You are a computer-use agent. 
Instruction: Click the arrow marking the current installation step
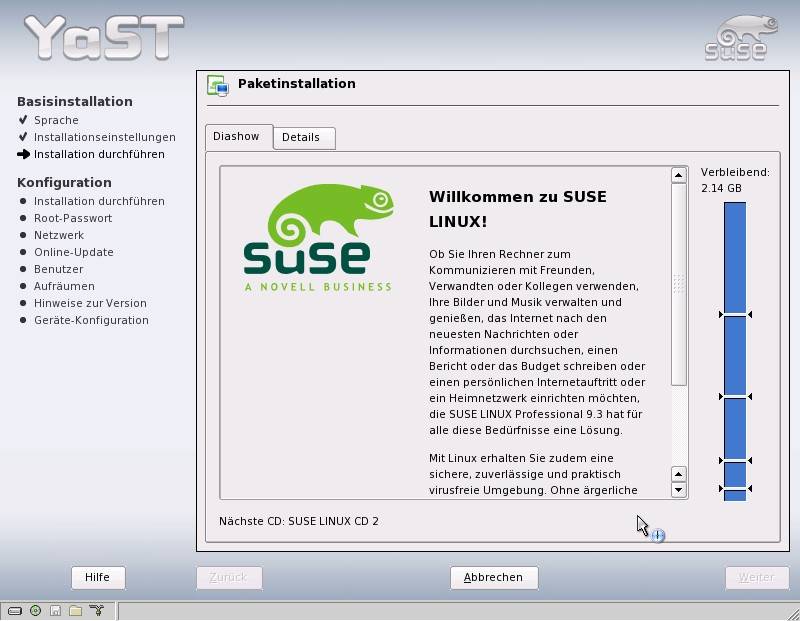23,154
